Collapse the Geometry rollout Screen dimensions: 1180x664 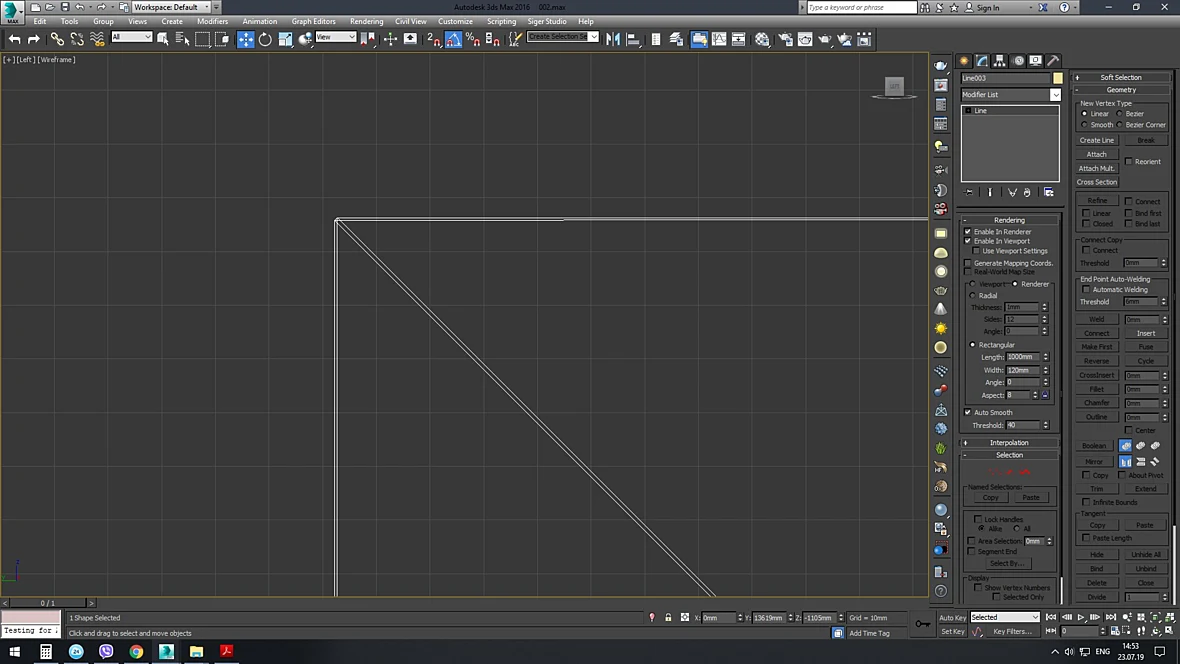(x=1121, y=90)
